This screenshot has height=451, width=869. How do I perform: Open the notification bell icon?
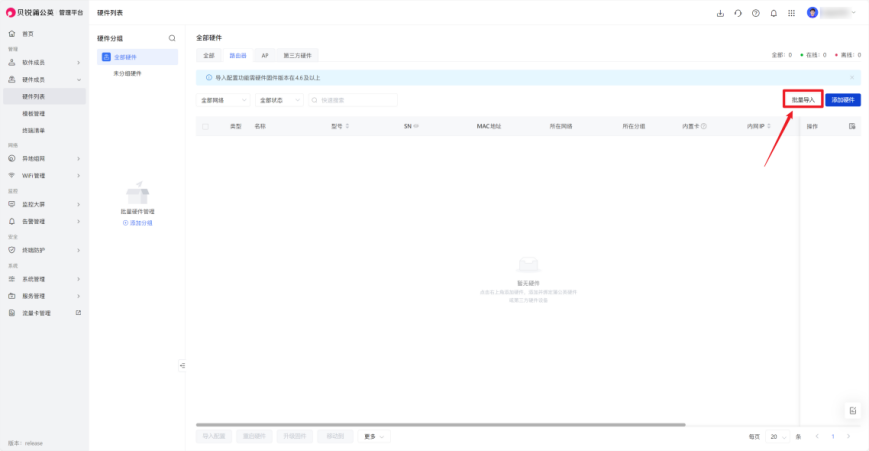773,13
